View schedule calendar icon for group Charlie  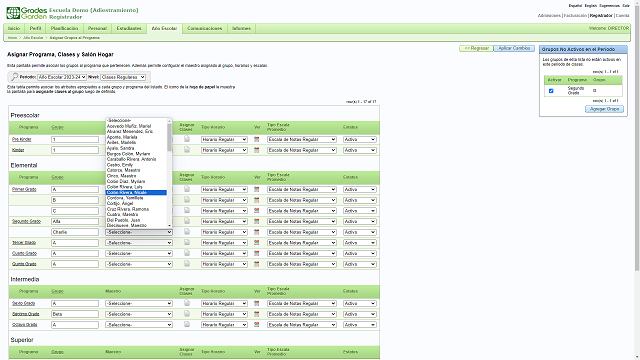pos(256,232)
